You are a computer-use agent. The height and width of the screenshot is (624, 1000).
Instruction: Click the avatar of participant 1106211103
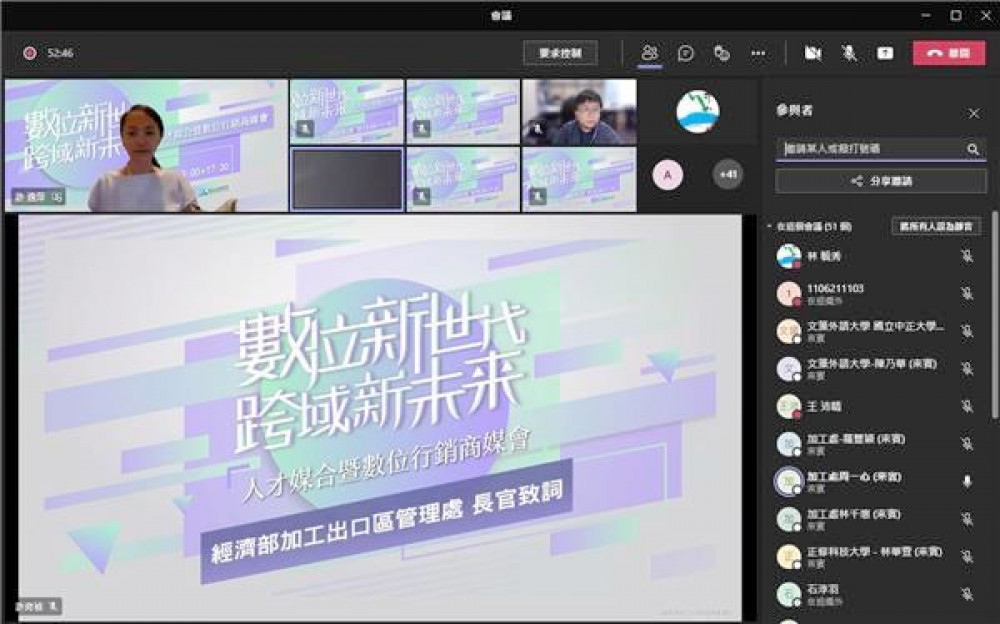point(789,294)
